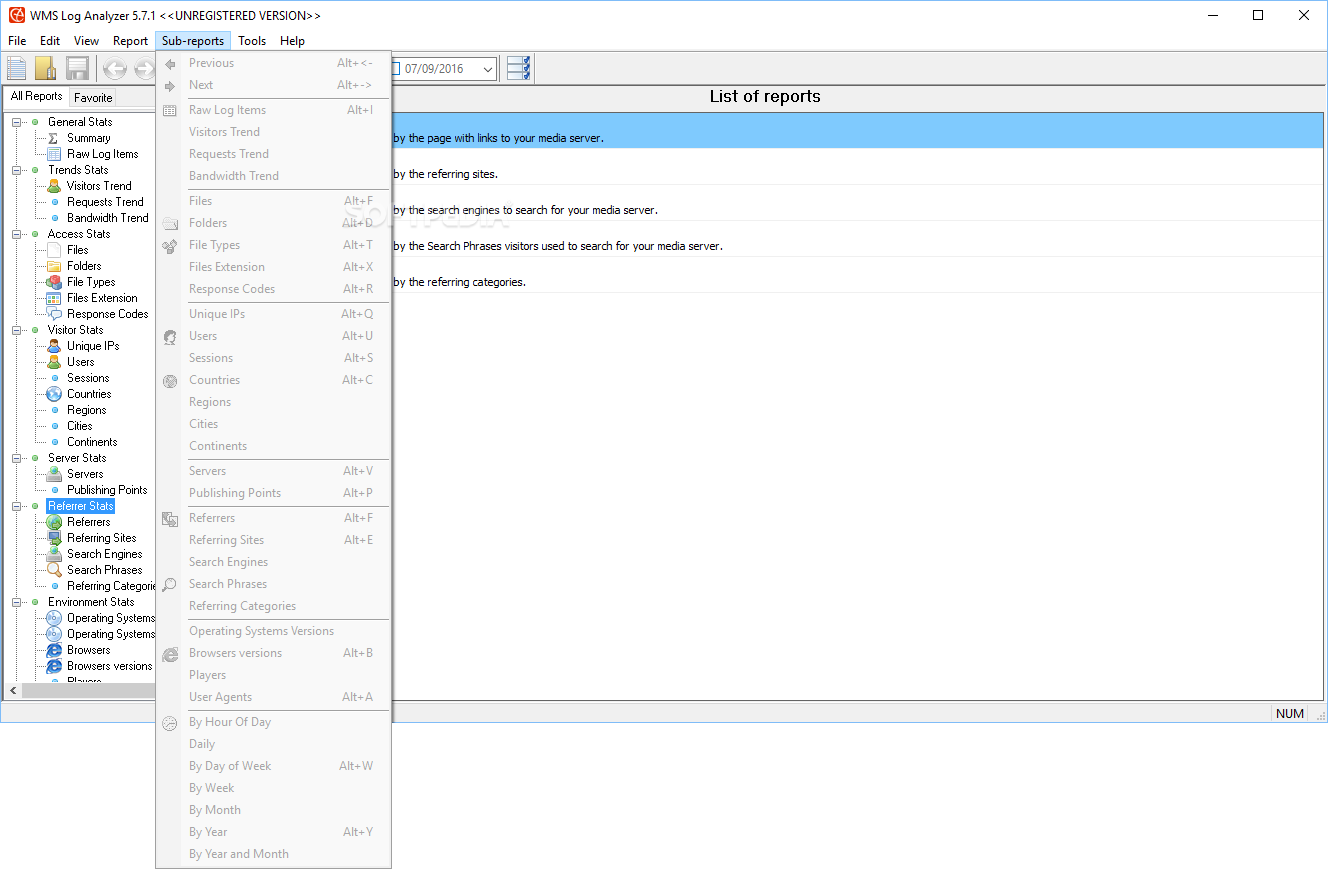
Task: Click the floppy disk save icon
Action: tap(77, 68)
